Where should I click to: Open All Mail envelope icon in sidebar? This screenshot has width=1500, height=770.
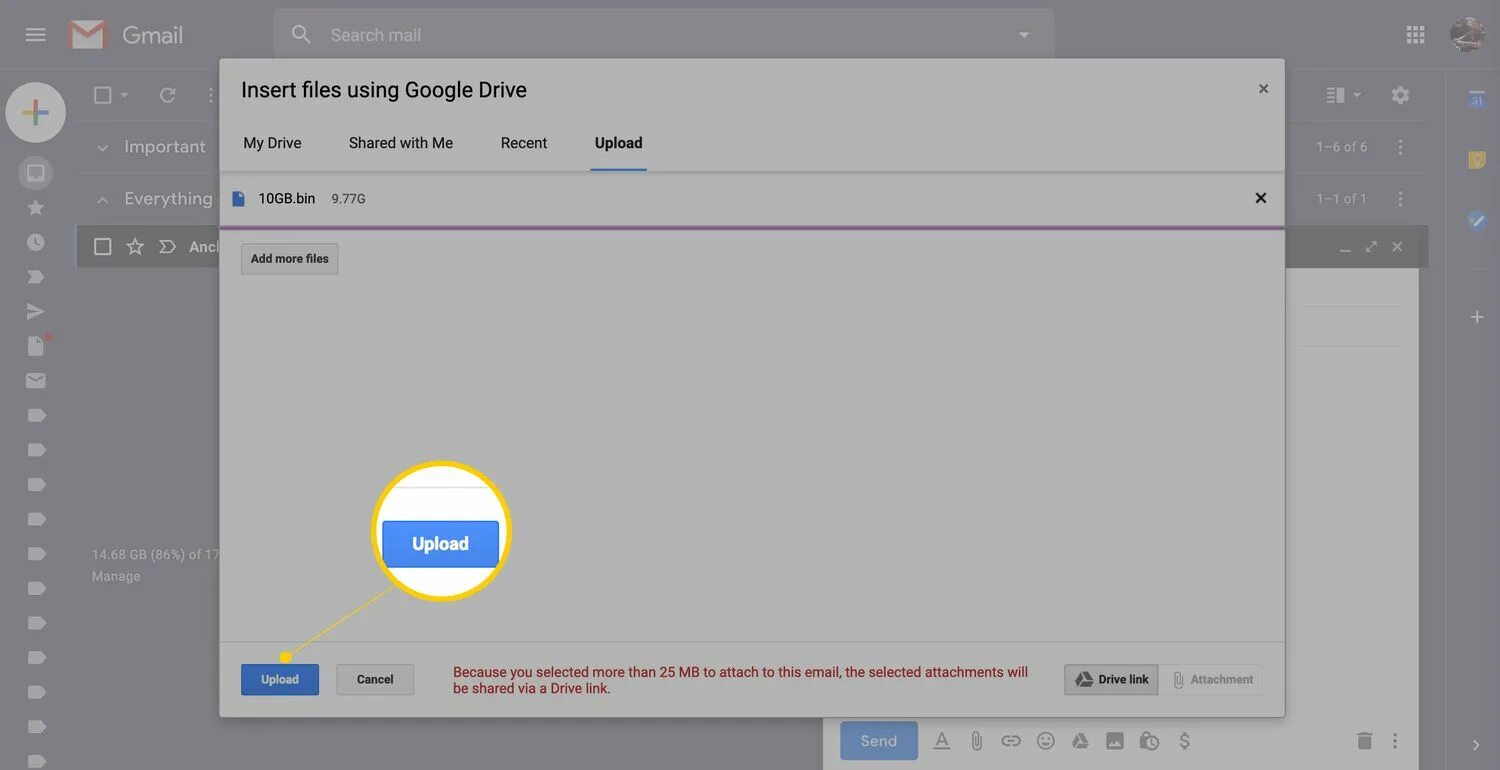point(36,380)
